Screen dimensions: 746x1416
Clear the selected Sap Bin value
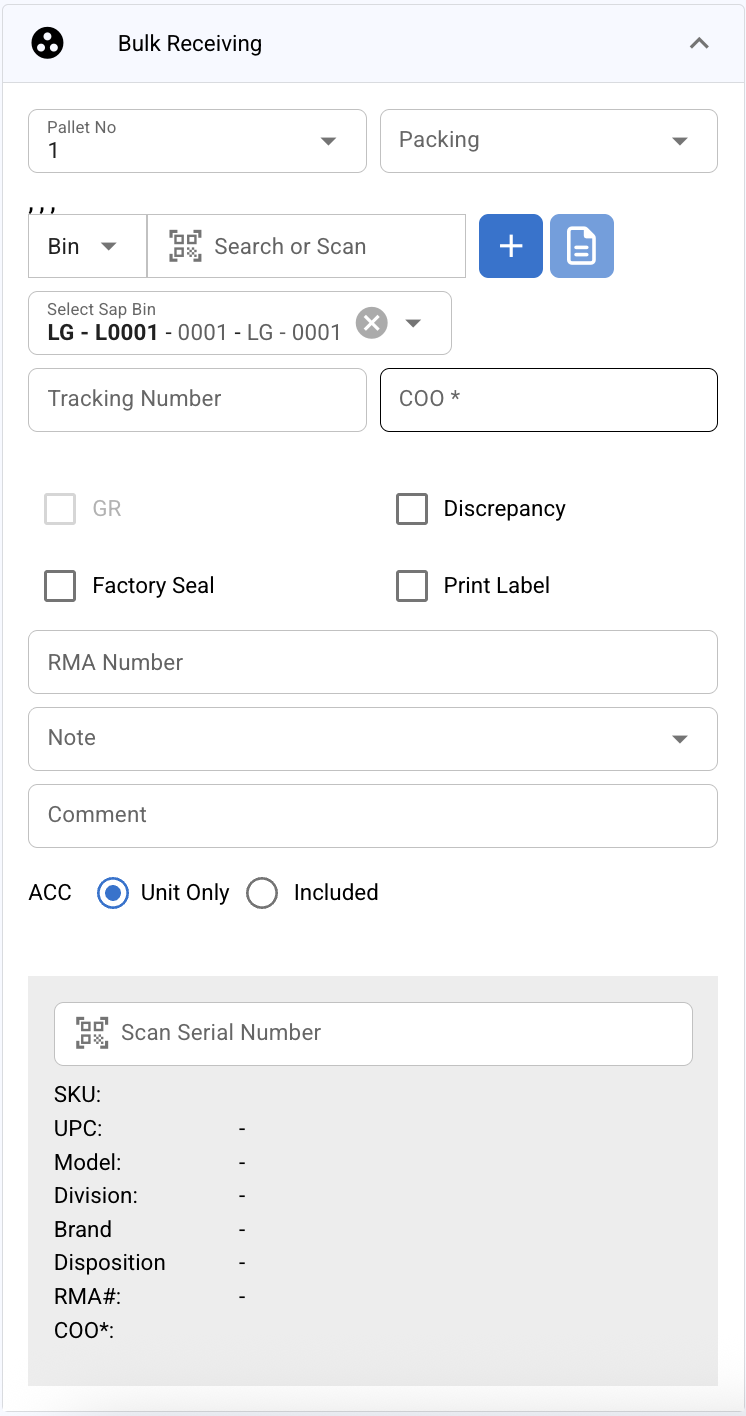(372, 323)
